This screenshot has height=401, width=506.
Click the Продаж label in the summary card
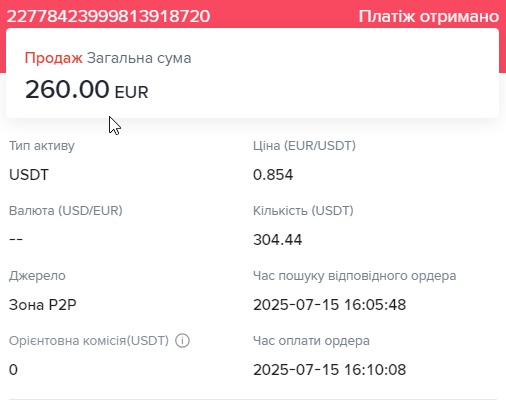pos(53,58)
